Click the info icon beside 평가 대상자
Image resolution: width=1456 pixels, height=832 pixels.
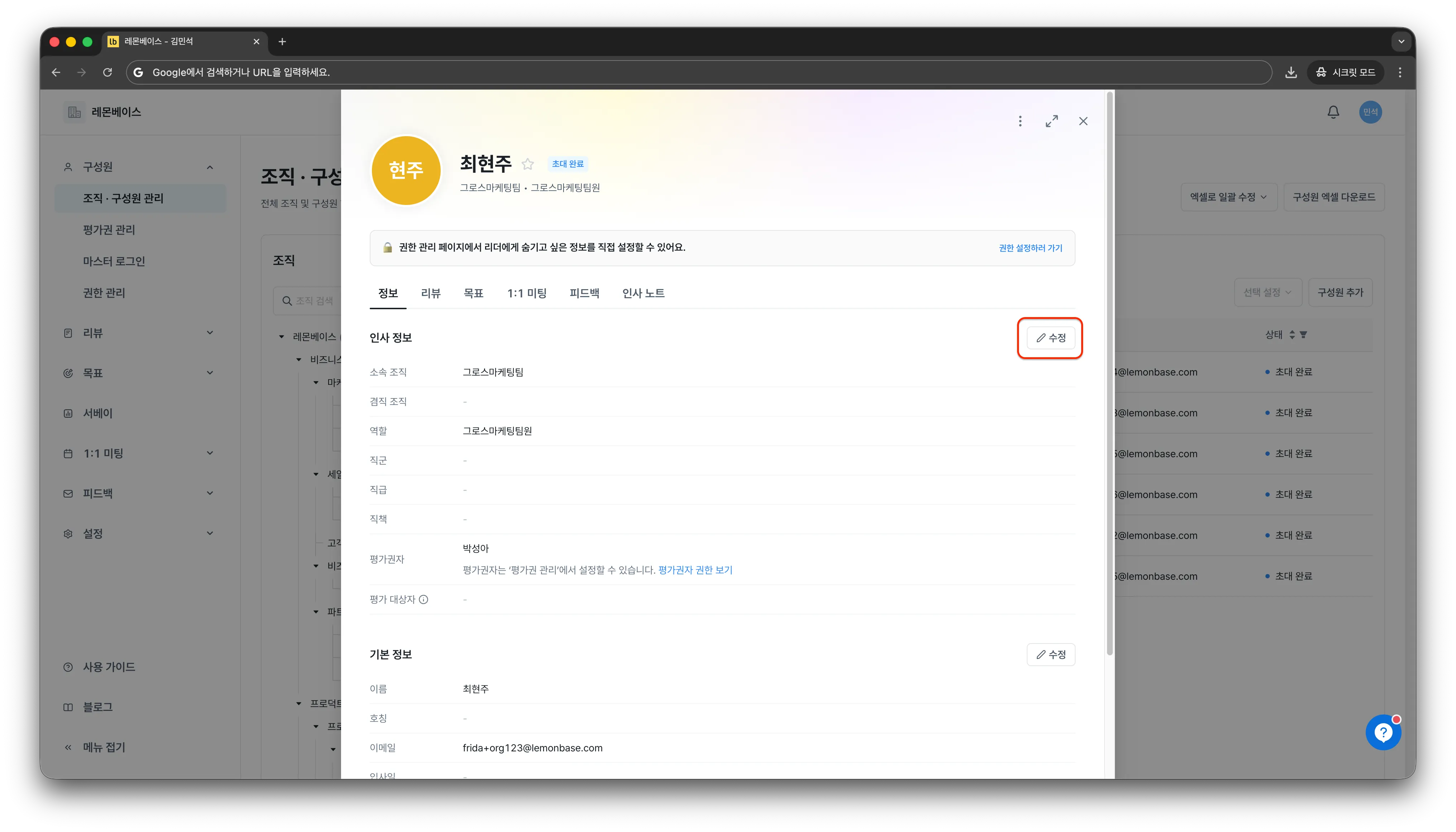(423, 599)
